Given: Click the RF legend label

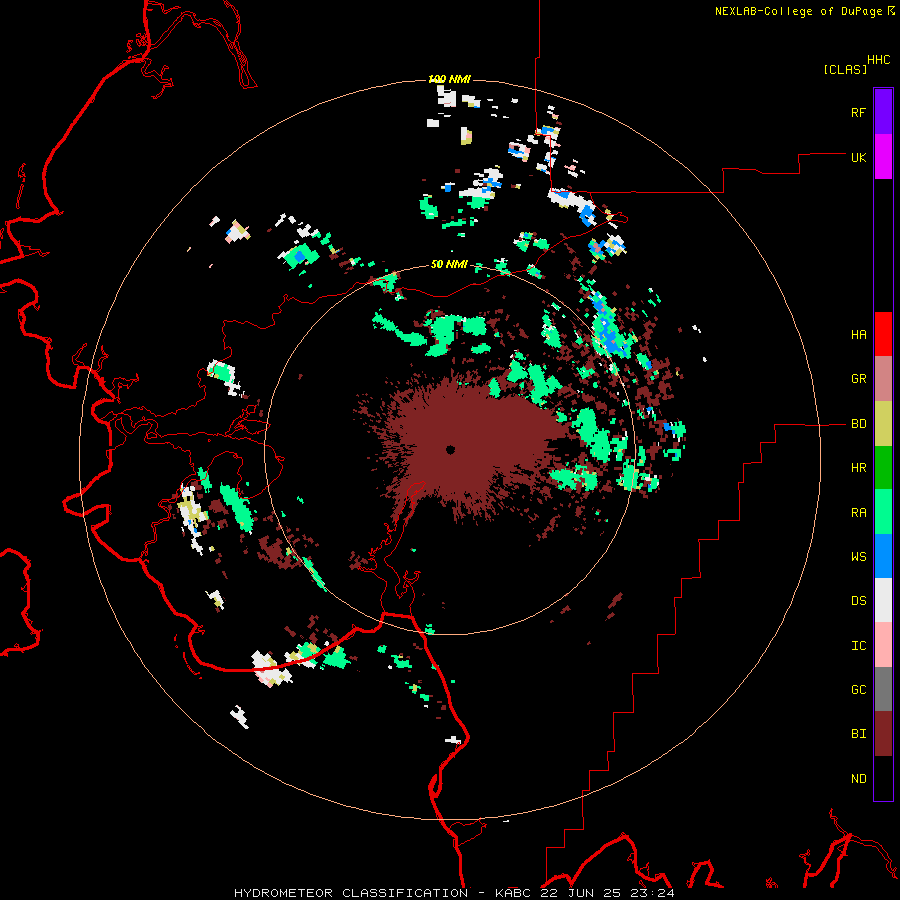Looking at the screenshot, I should tap(858, 112).
